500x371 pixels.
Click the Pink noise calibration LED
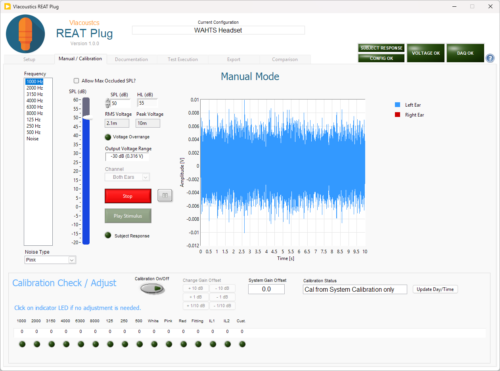click(169, 344)
